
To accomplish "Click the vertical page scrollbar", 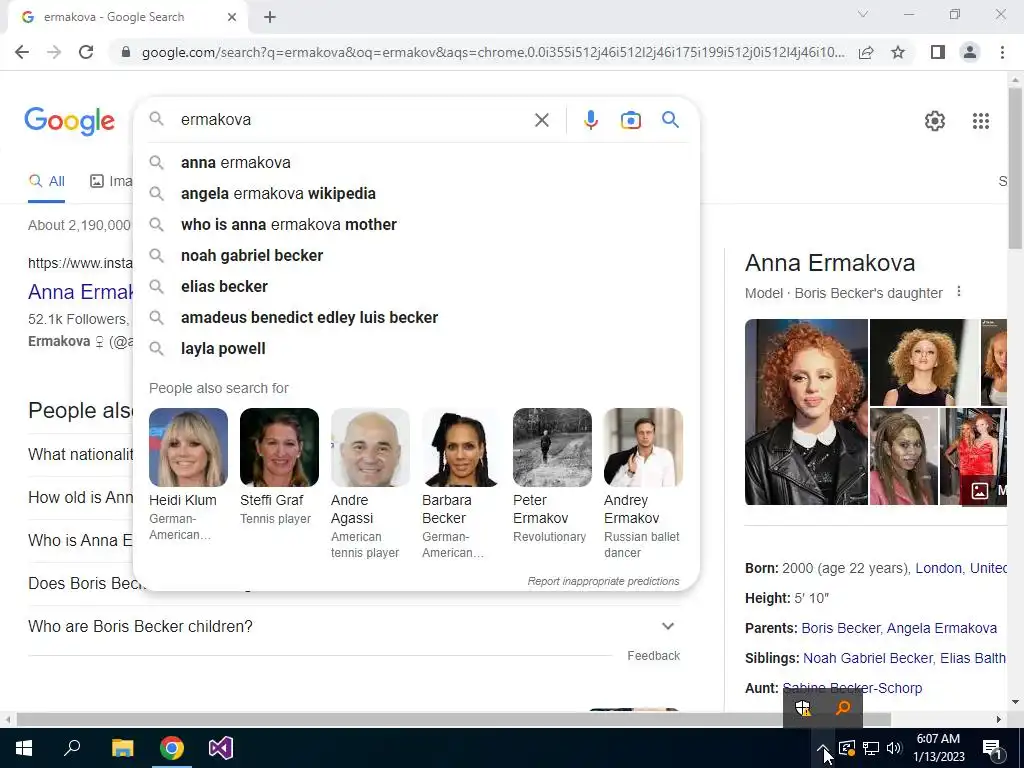I will pyautogui.click(x=1015, y=169).
